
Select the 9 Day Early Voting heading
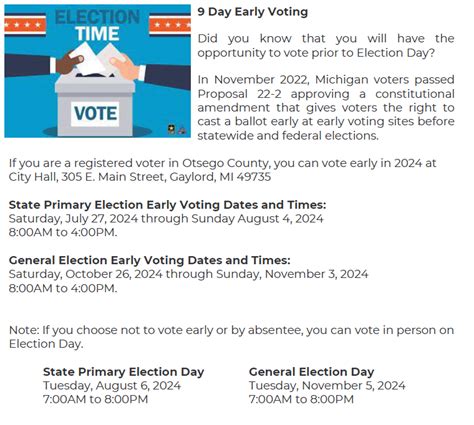coord(253,12)
